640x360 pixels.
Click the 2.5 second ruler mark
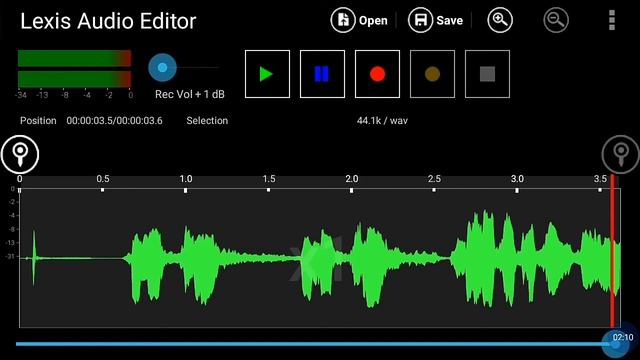tap(434, 179)
